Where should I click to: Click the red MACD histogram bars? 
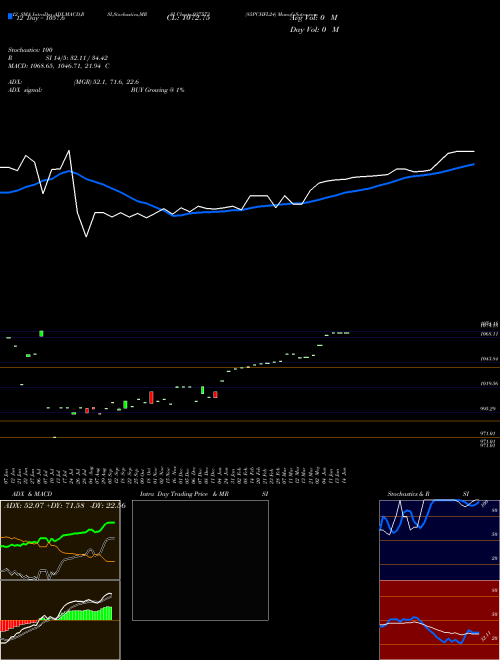[x=18, y=625]
